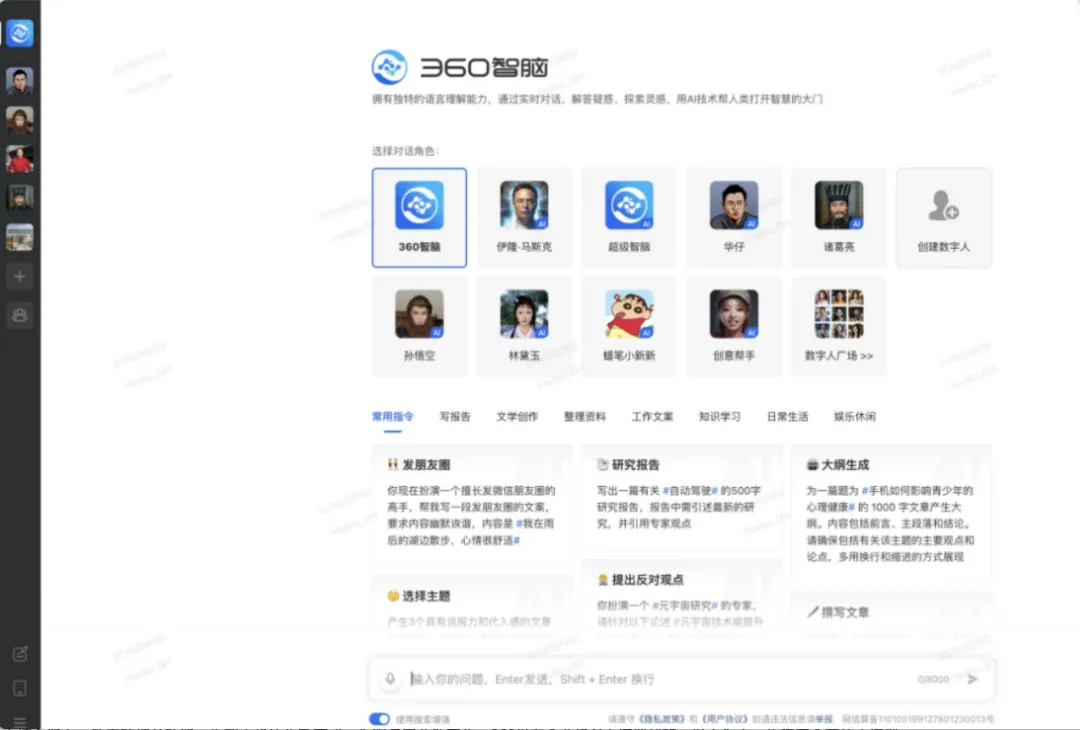Click 创建数字人 to create a digital human
Screen dimensions: 1080x730
pos(944,218)
